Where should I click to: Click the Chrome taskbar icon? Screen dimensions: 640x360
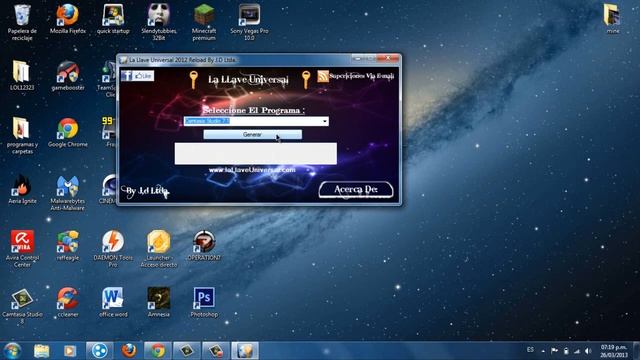point(158,351)
